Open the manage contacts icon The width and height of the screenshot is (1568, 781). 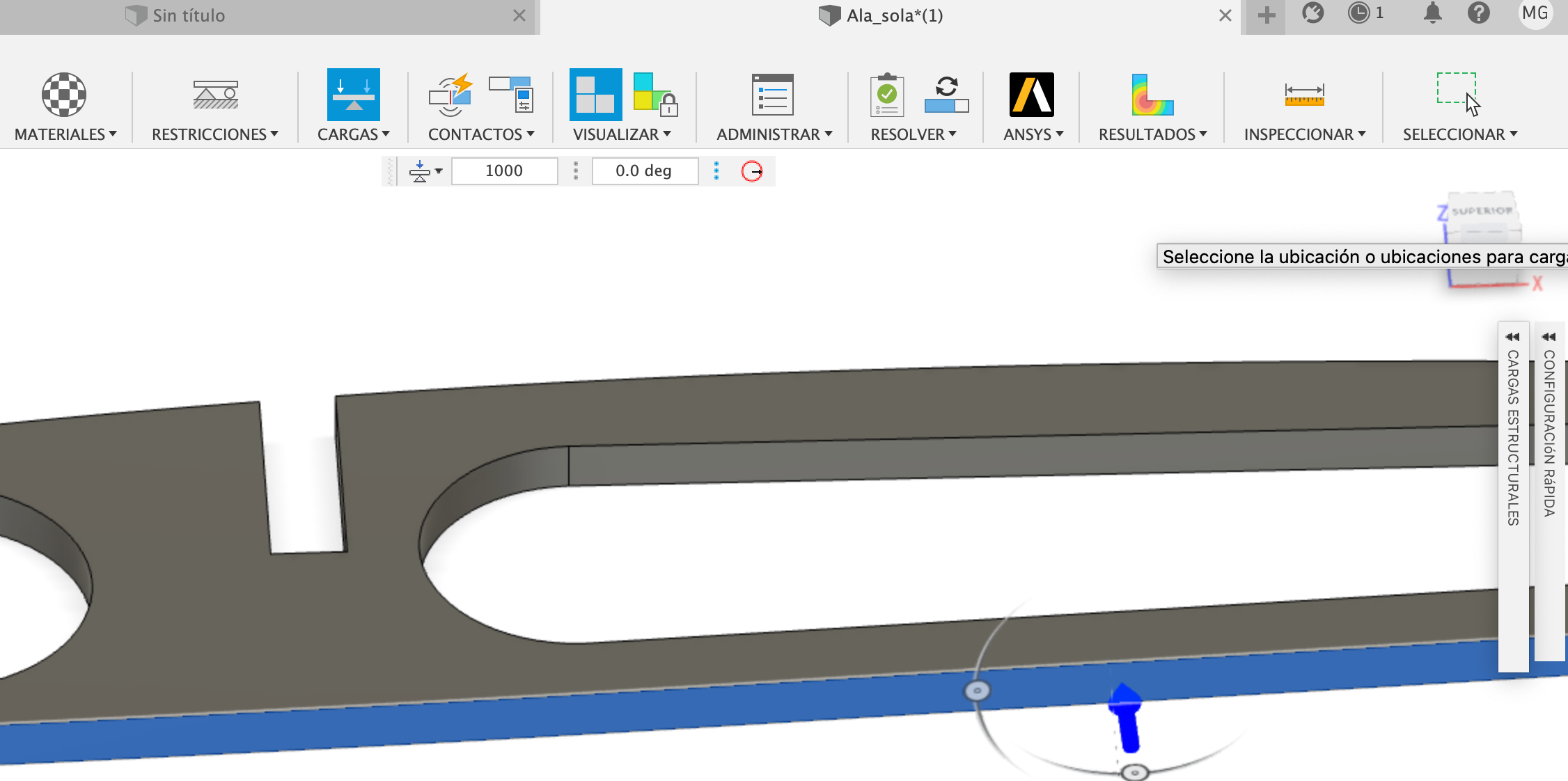tap(512, 95)
